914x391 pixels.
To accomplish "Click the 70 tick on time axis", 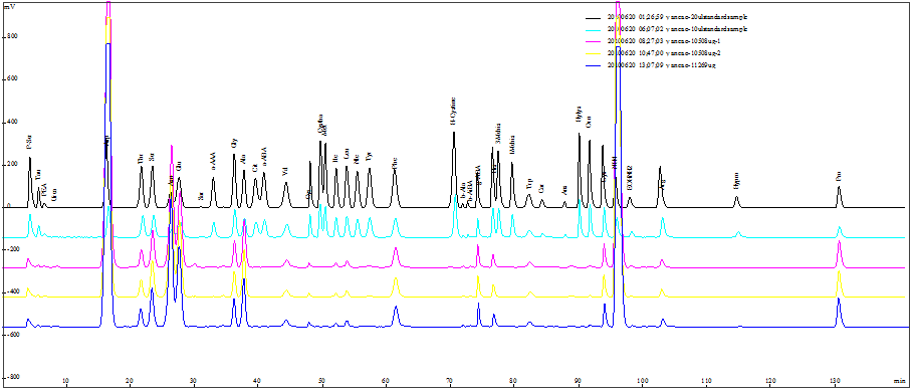I will (x=449, y=382).
